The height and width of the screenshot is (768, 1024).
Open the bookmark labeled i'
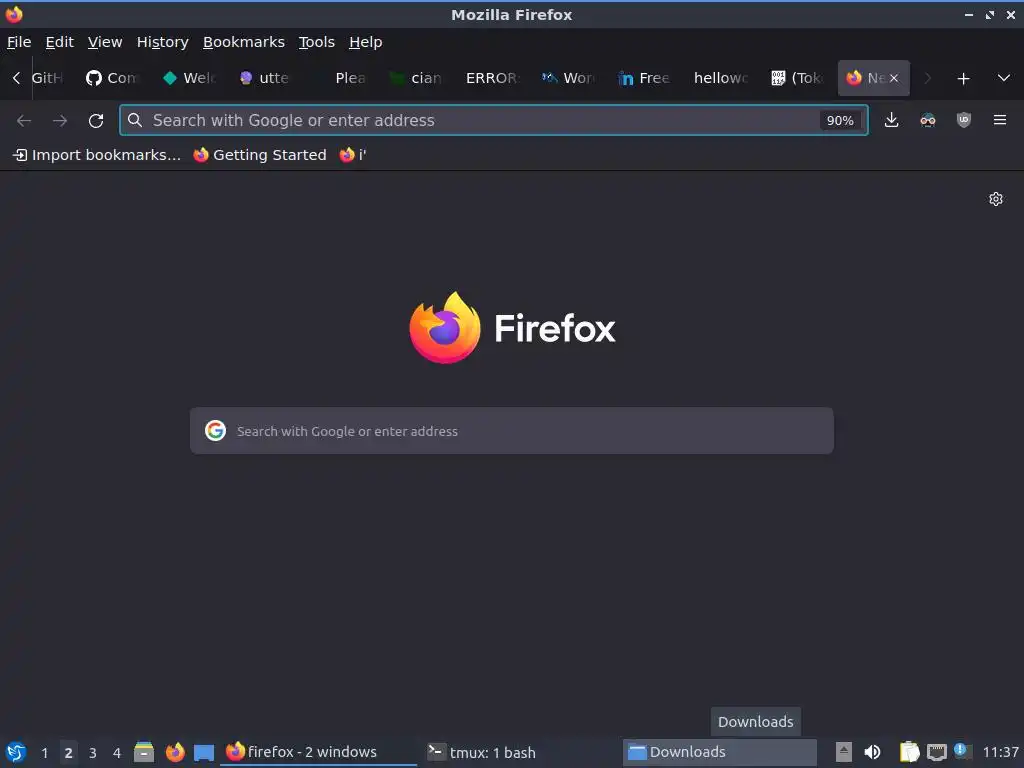pos(353,155)
